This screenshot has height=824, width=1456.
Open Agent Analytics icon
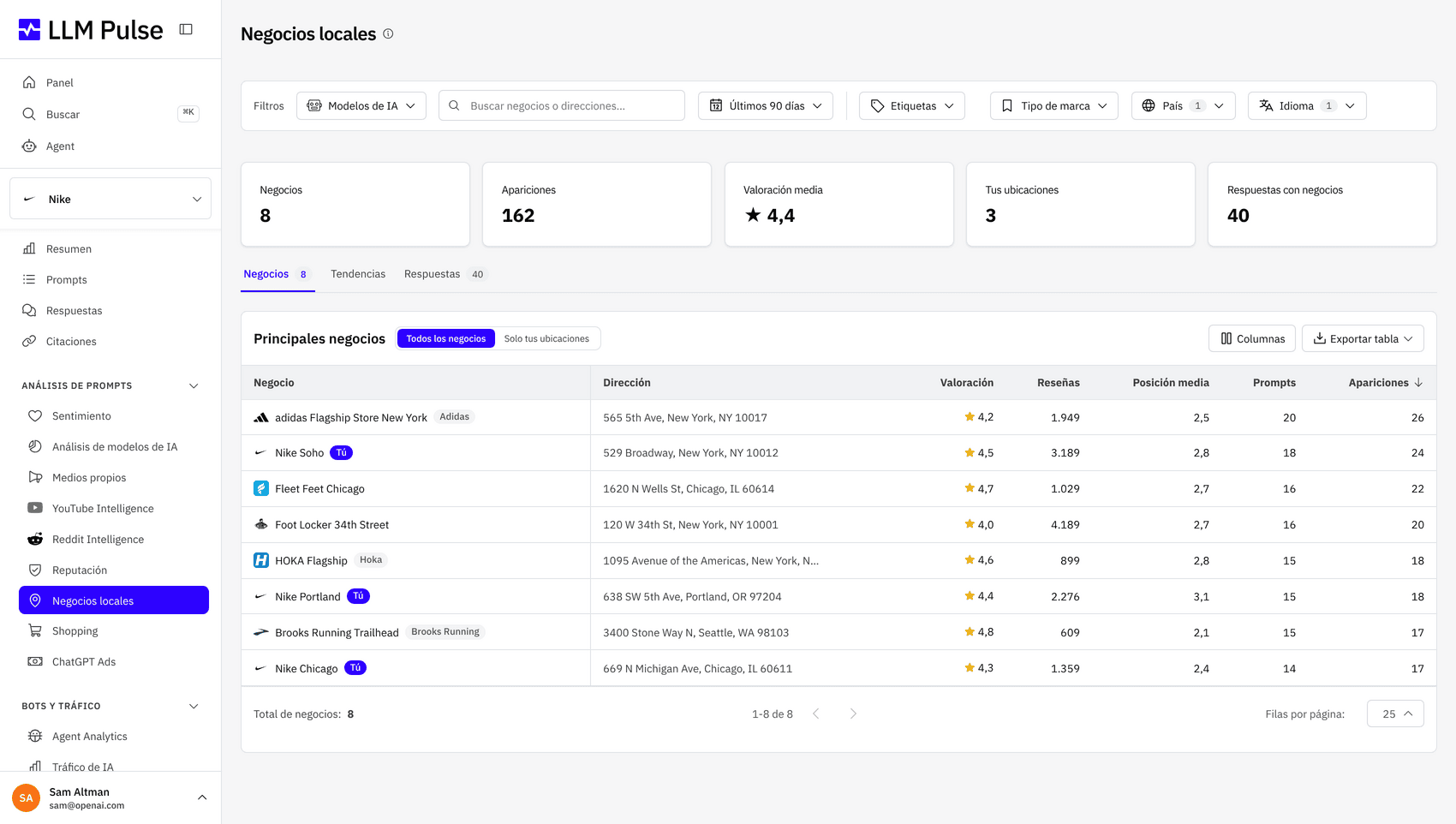35,736
